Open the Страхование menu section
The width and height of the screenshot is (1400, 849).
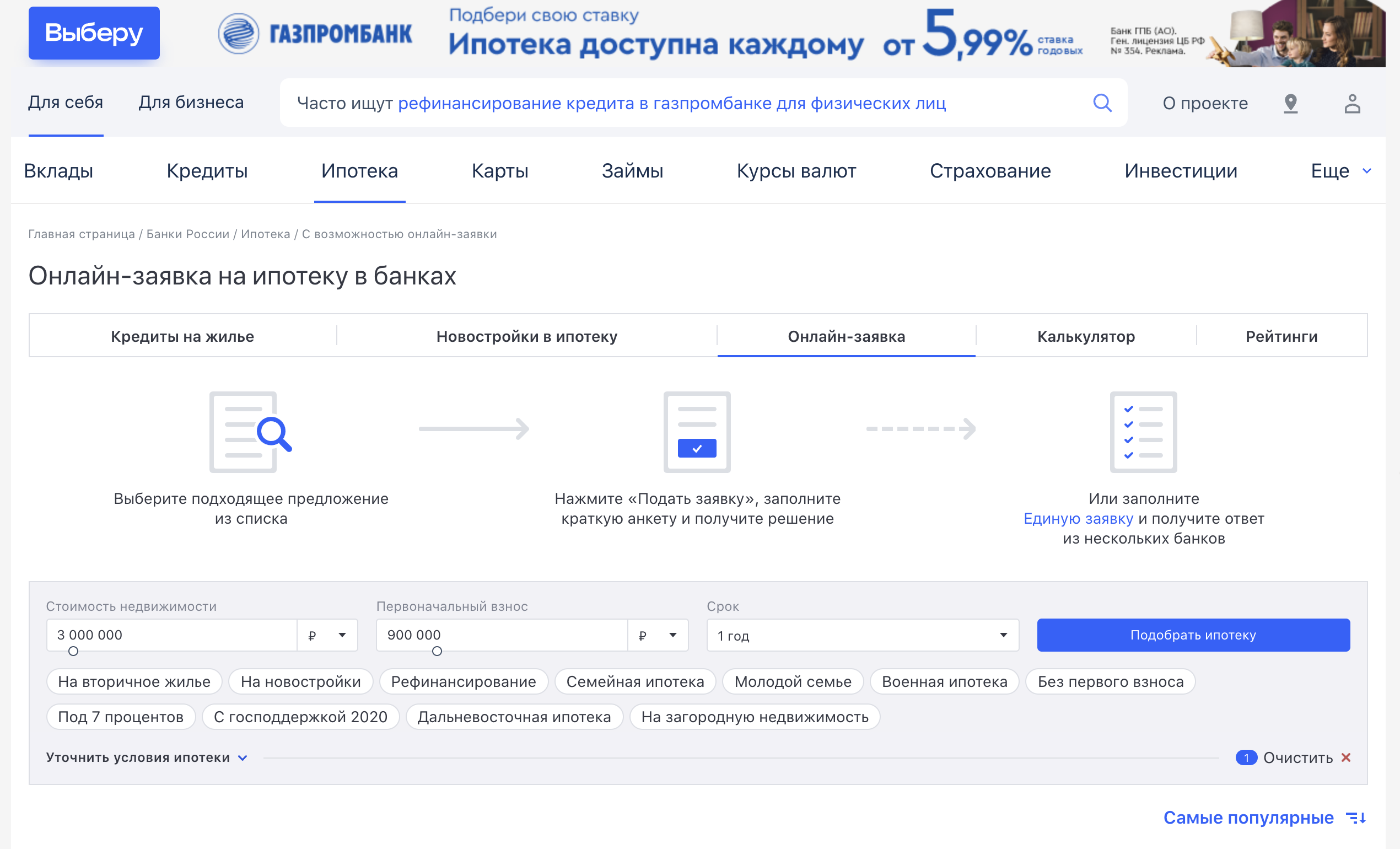990,170
